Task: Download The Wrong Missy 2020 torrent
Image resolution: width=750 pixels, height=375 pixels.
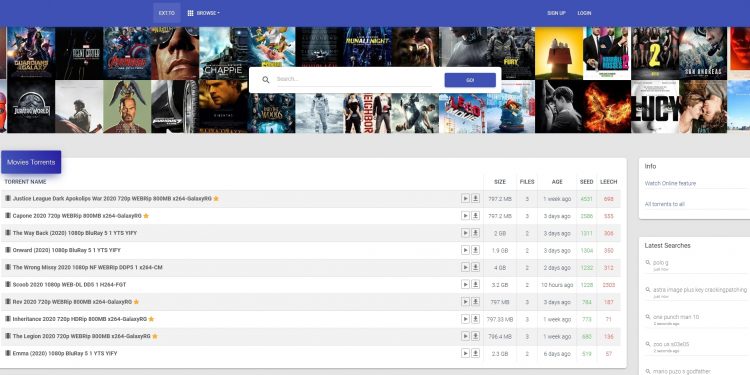Action: [x=475, y=267]
